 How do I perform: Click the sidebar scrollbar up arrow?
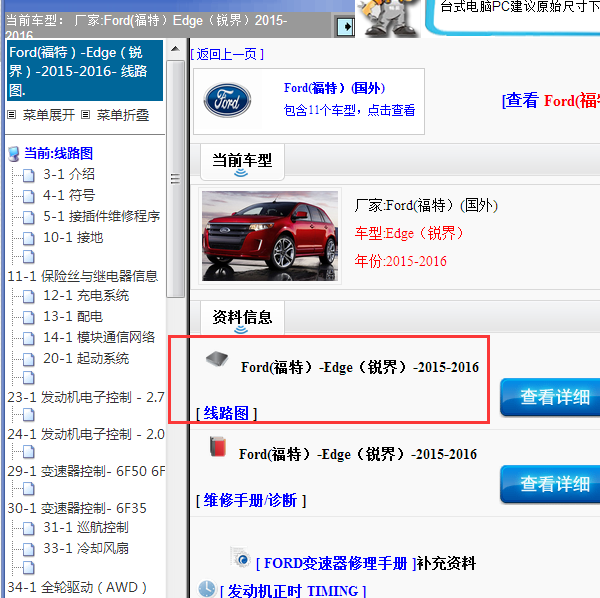click(x=175, y=49)
